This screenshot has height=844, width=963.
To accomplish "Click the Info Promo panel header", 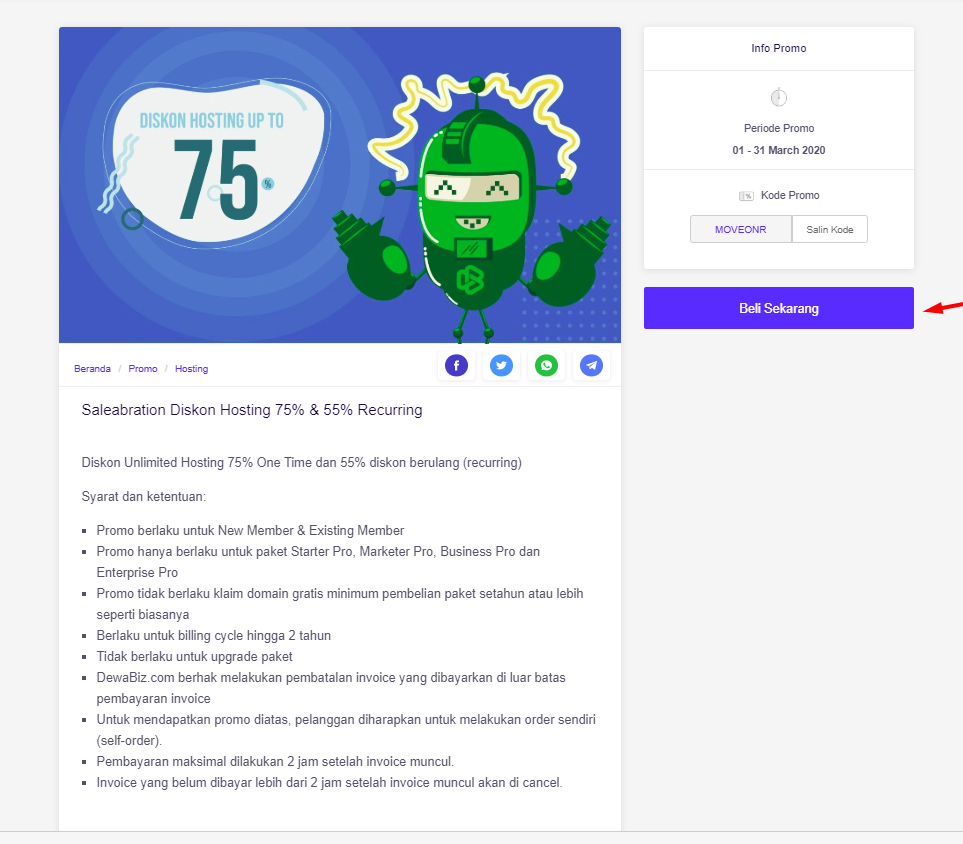I will (779, 49).
